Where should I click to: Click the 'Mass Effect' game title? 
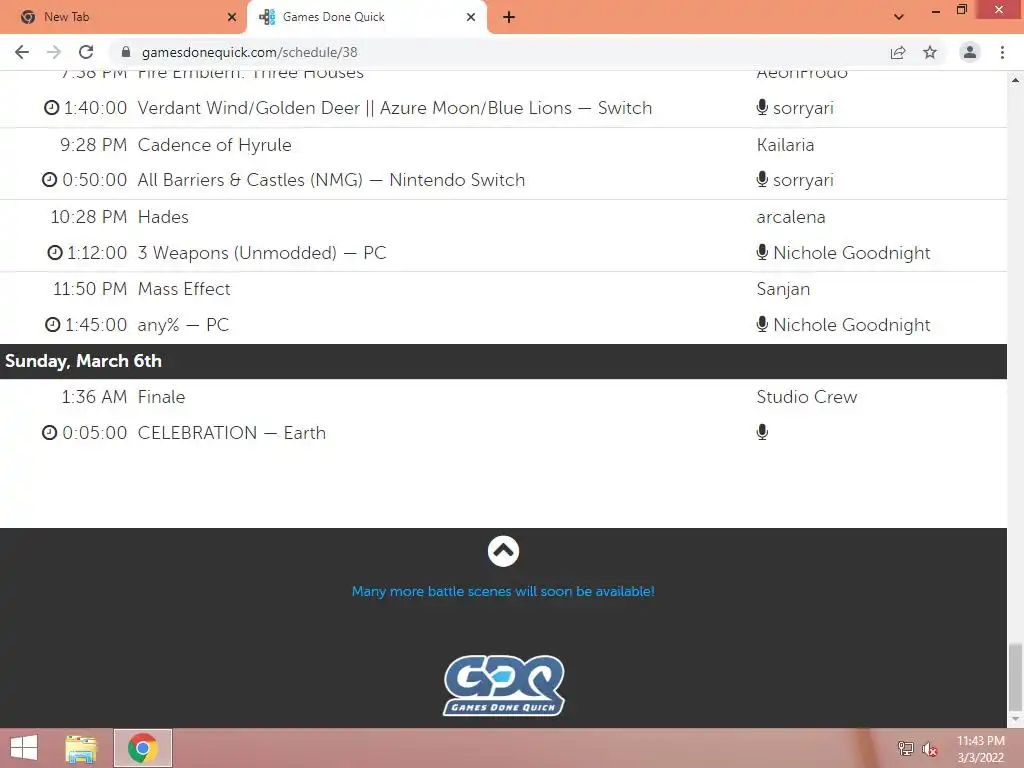(184, 289)
